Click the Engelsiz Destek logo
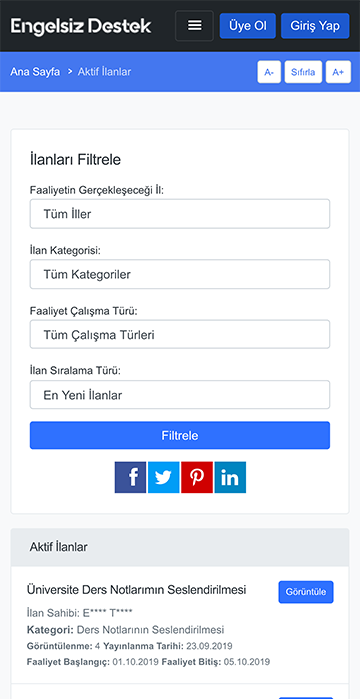The height and width of the screenshot is (699, 360). point(81,26)
